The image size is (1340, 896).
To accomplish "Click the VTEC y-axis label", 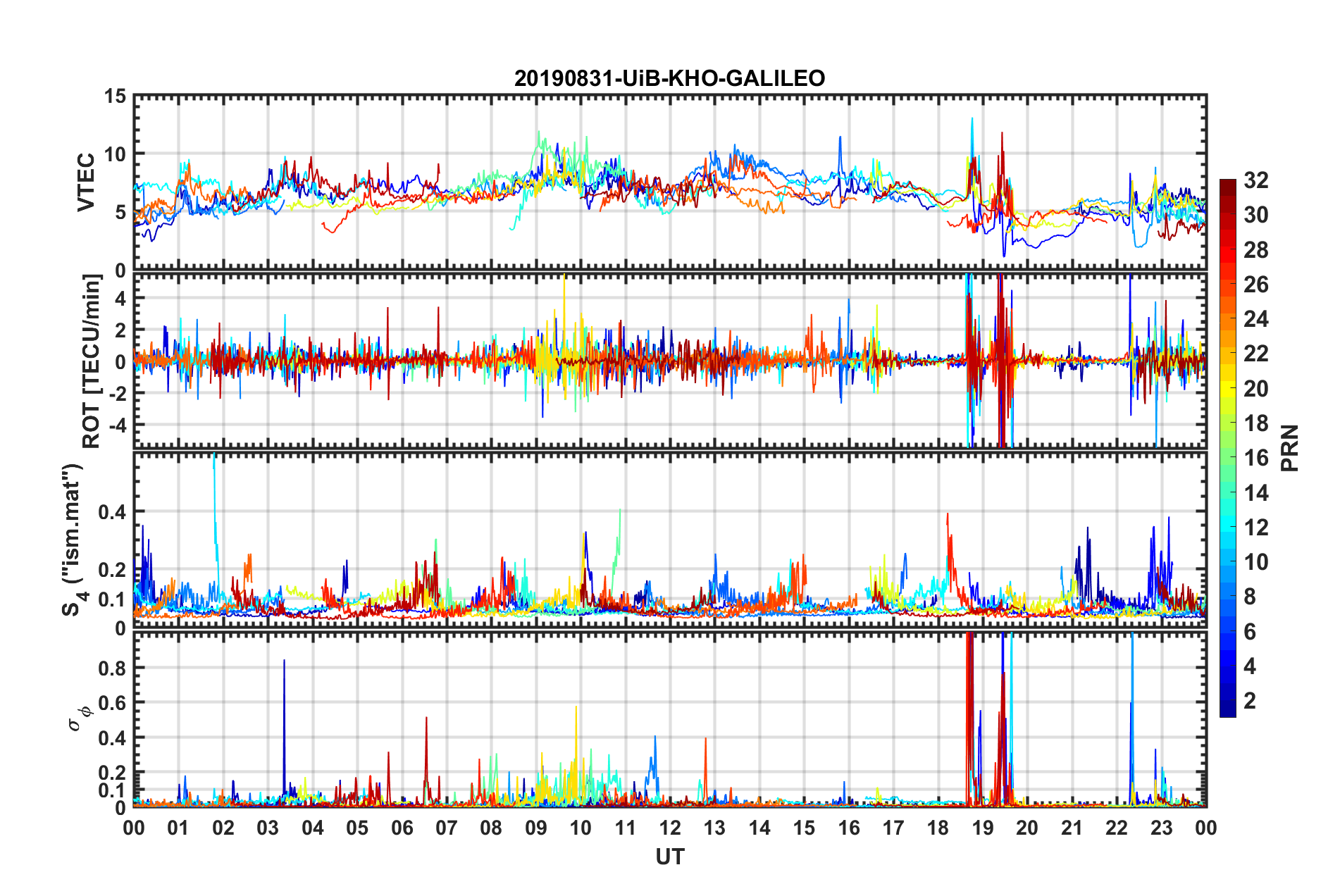I will click(x=86, y=182).
